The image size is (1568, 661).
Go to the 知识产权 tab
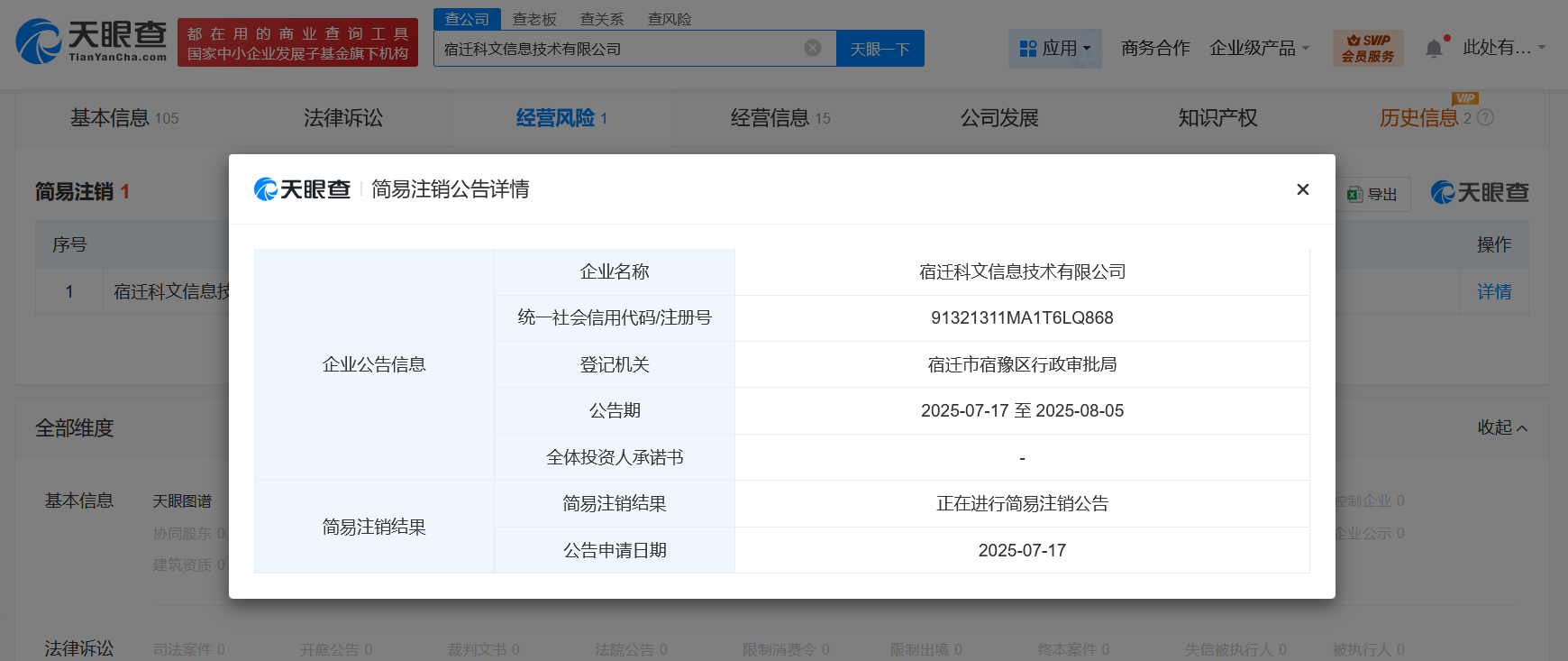[x=1217, y=118]
